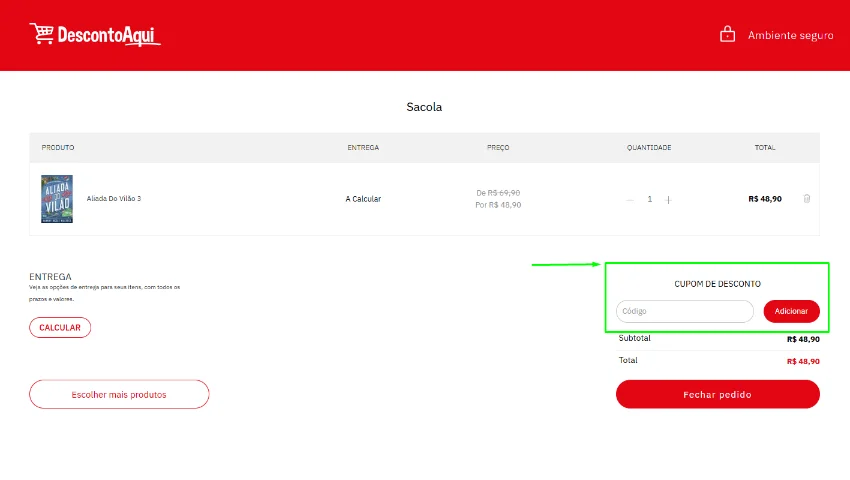
Task: Open the Aliada Do Vilão book thumbnail
Action: tap(57, 199)
